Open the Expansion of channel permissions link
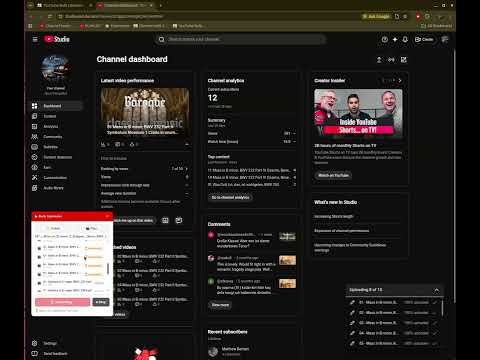 pyautogui.click(x=342, y=231)
